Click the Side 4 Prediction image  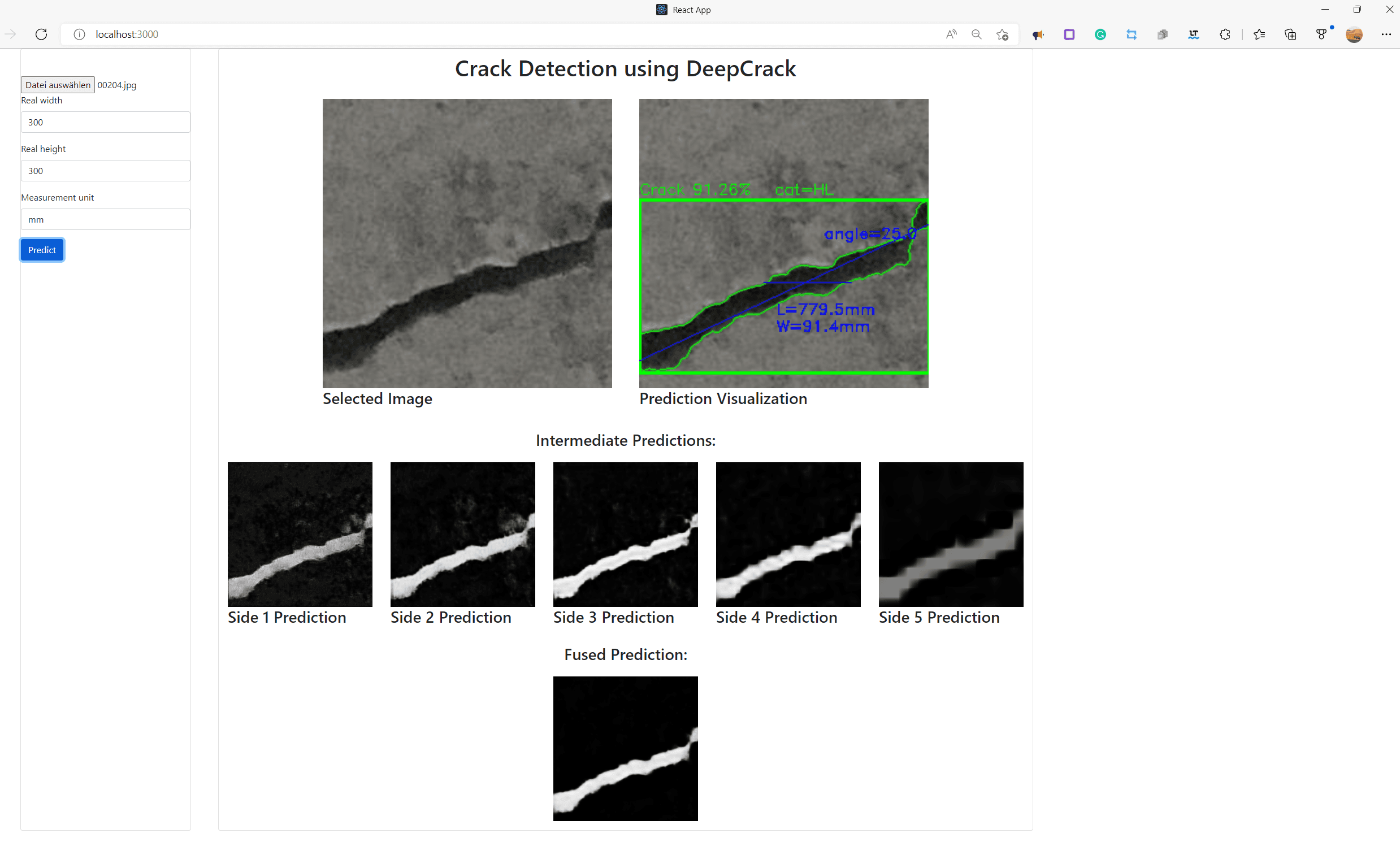tap(788, 535)
